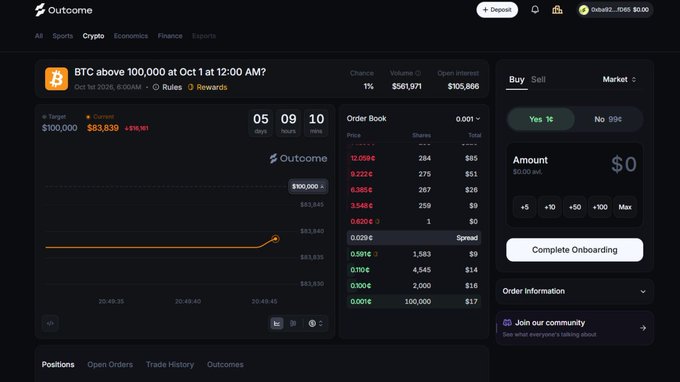
Task: Click bid price 0.001¢ row
Action: click(x=414, y=301)
